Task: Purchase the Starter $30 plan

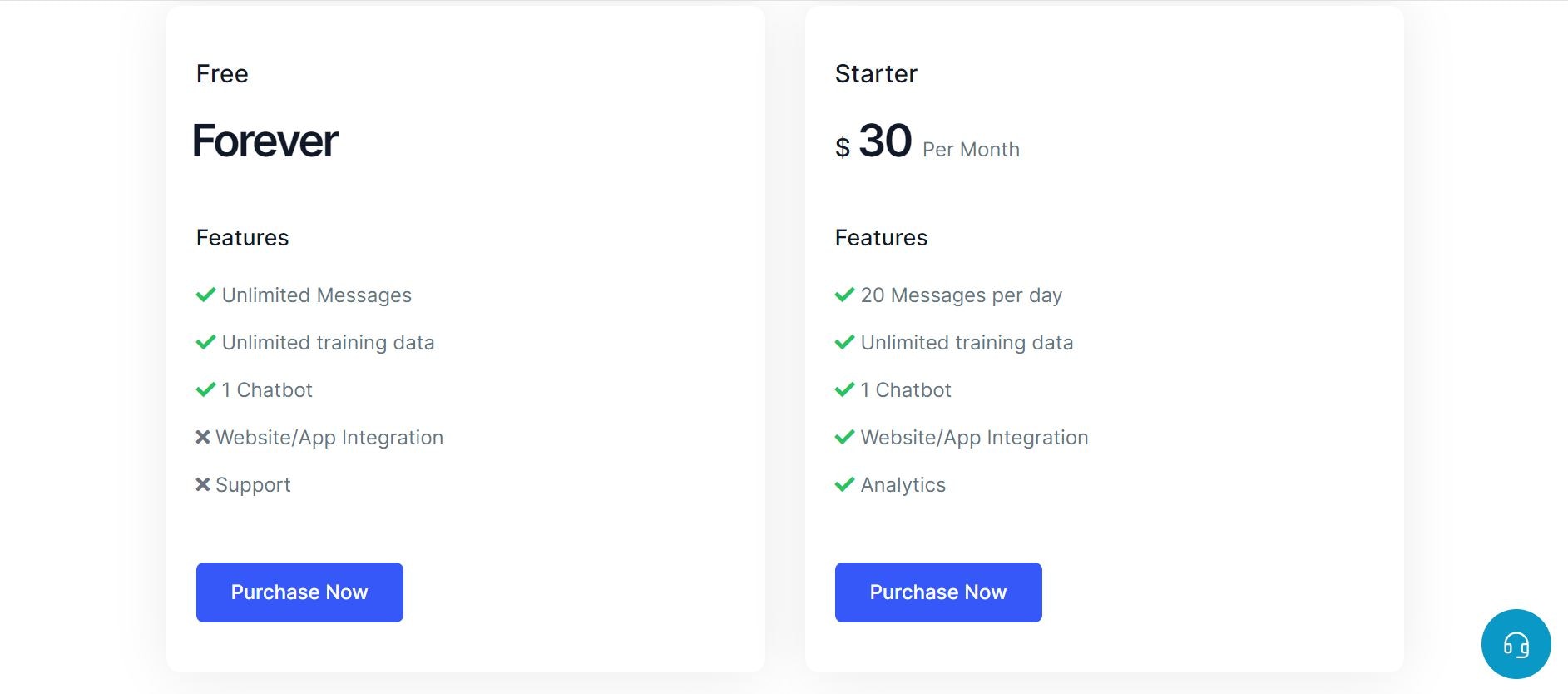Action: click(x=938, y=592)
